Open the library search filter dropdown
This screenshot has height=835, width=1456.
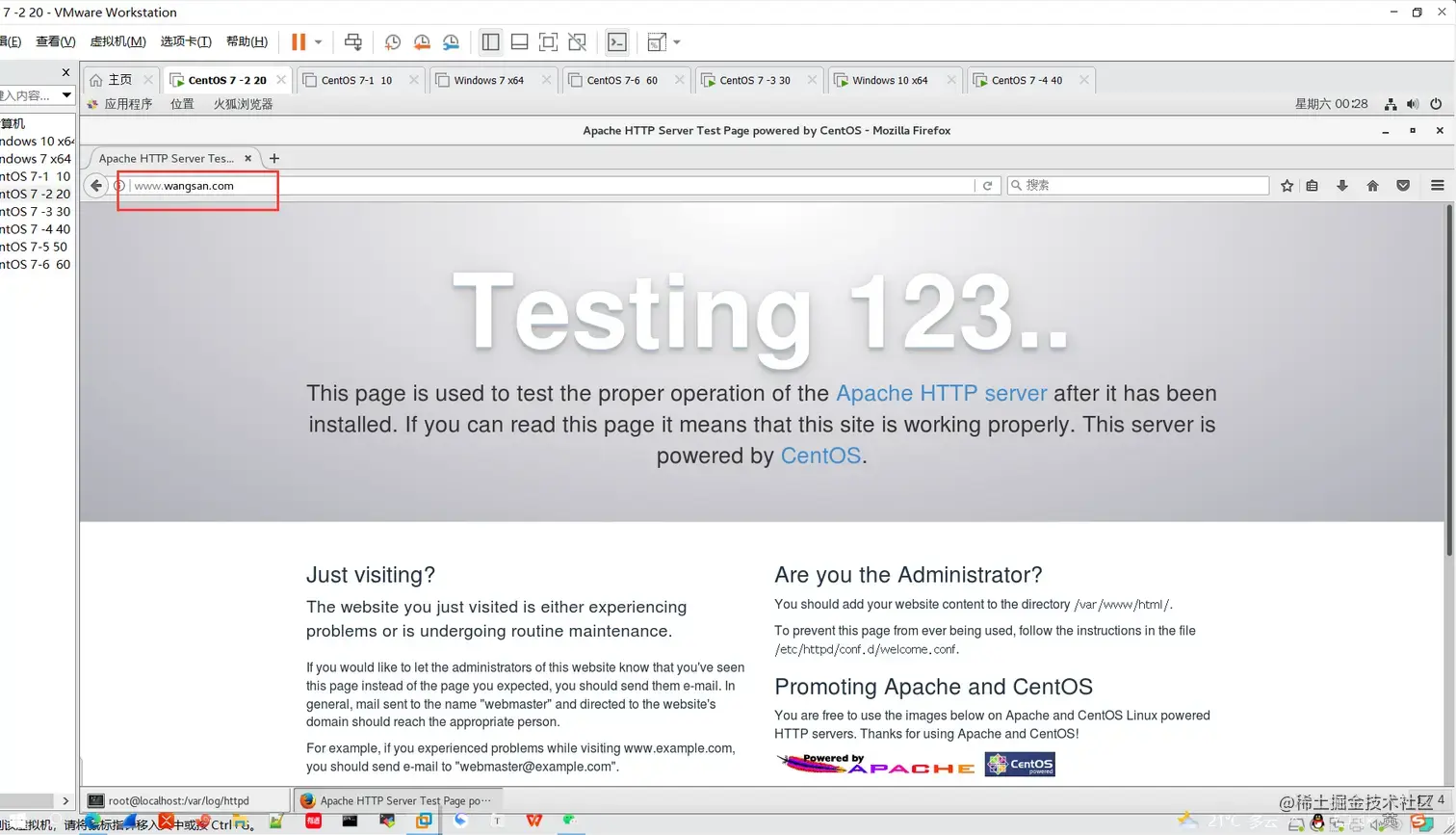tap(66, 95)
